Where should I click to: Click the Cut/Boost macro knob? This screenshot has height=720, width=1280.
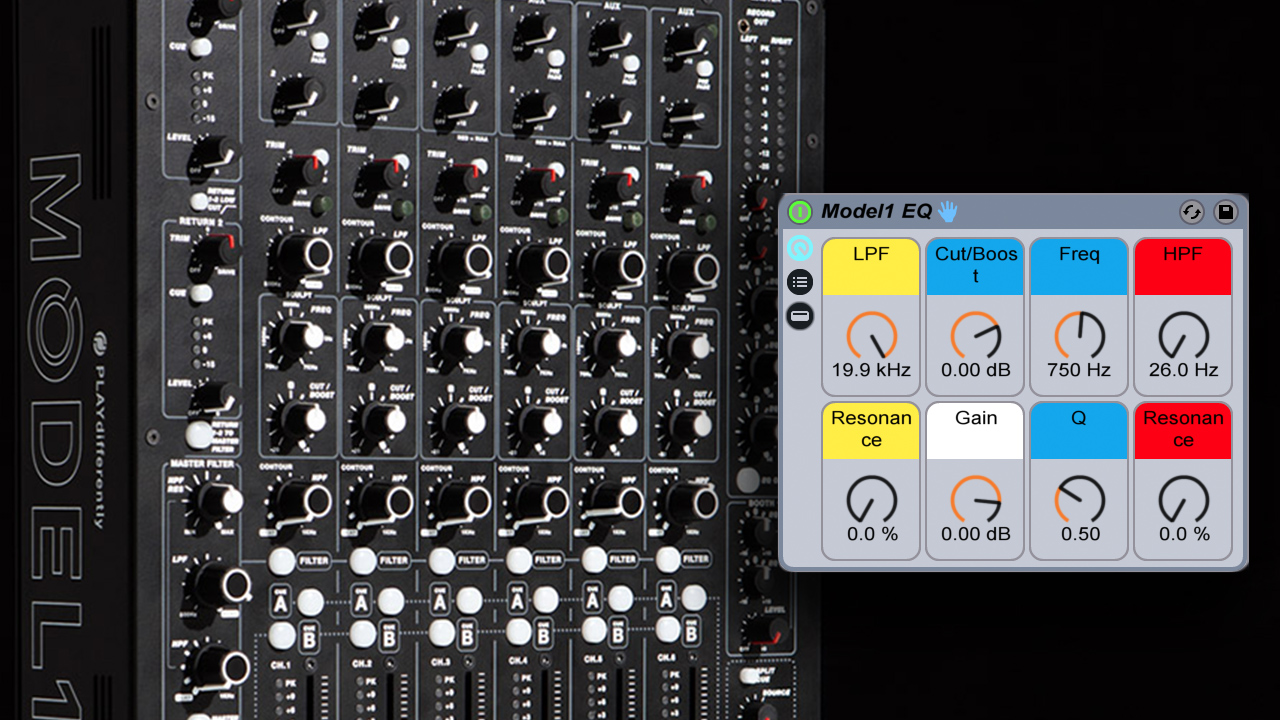[x=976, y=335]
